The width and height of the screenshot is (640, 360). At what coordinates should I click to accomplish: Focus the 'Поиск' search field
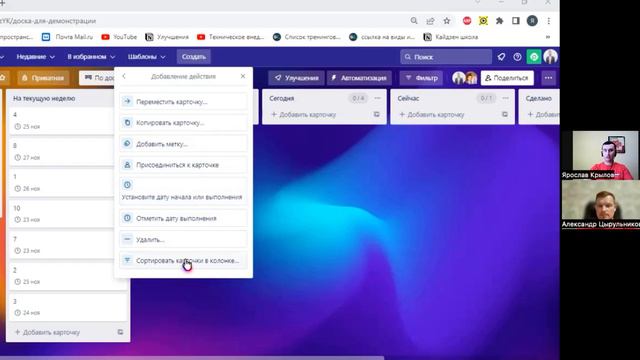point(446,57)
